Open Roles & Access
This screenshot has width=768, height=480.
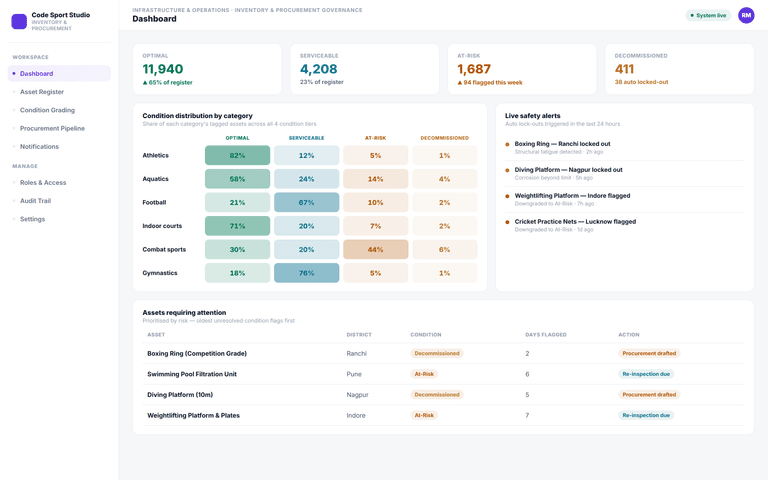click(x=59, y=183)
